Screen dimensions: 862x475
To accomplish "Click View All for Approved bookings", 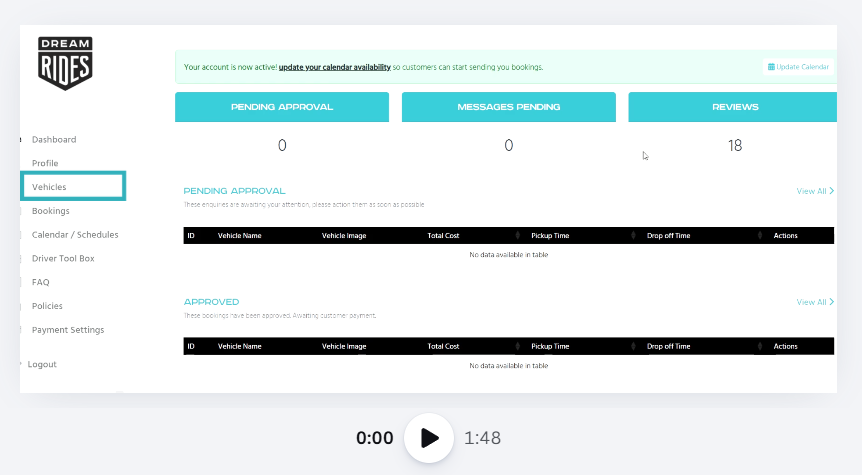I will 814,302.
